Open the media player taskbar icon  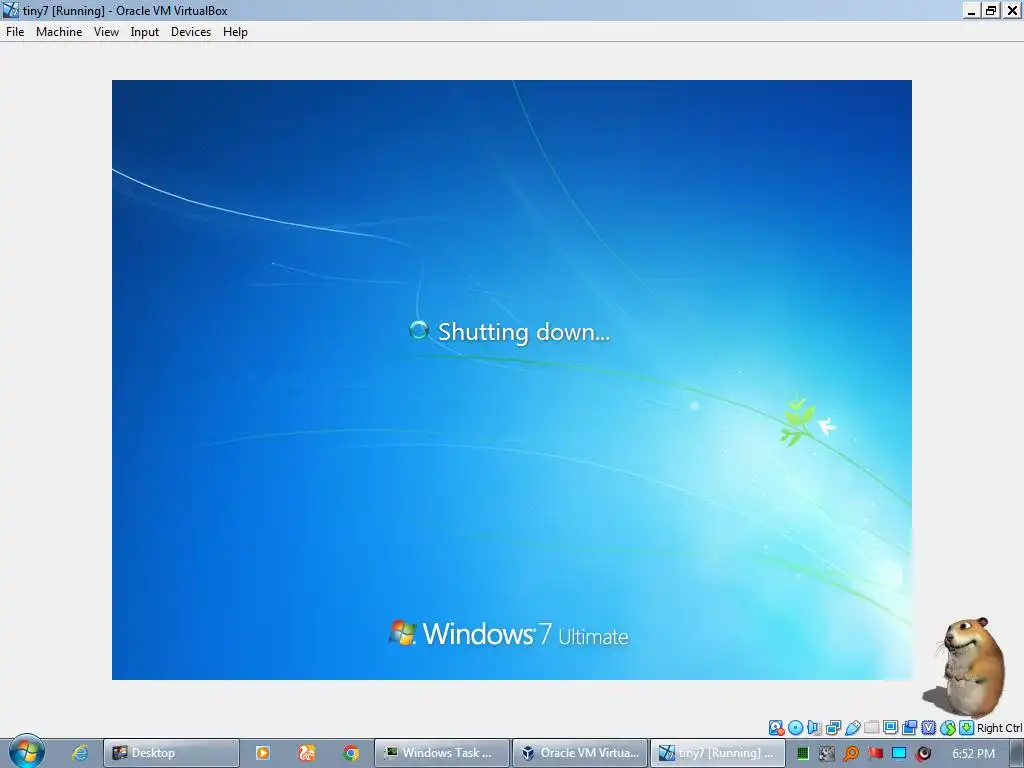[263, 753]
